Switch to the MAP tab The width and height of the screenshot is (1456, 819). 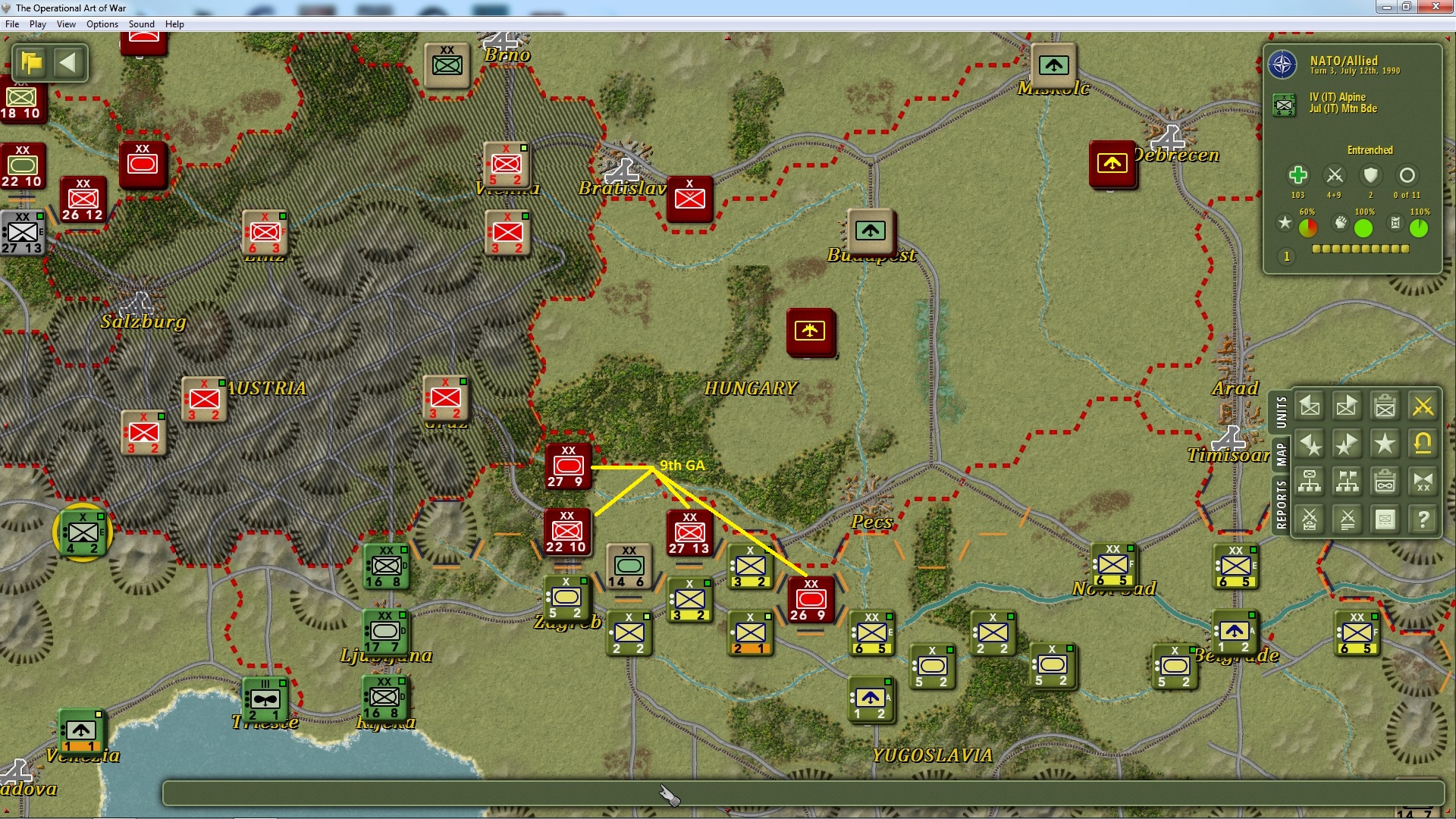click(1281, 455)
